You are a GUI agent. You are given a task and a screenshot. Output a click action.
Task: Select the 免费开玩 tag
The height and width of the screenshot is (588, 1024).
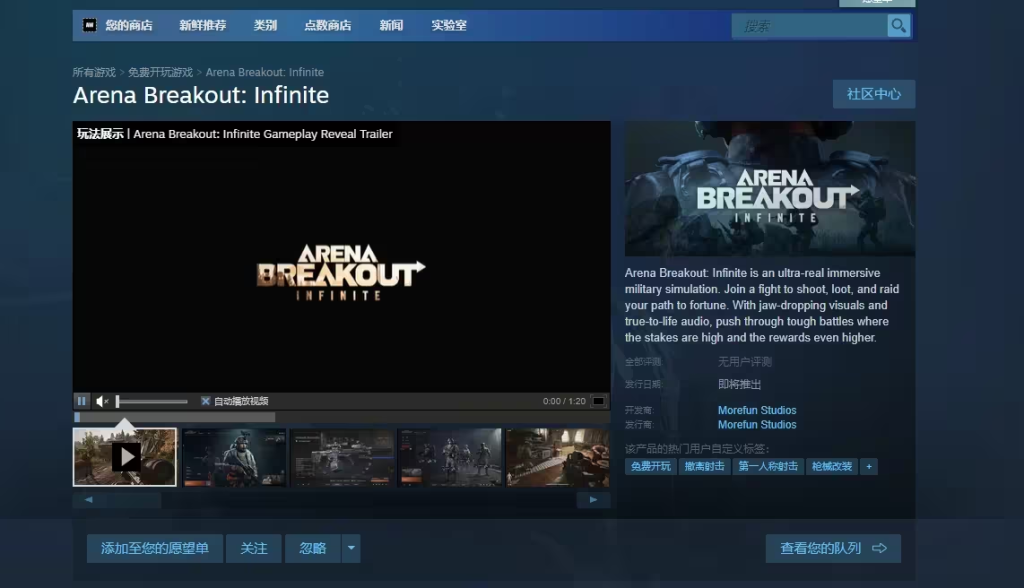(x=650, y=466)
